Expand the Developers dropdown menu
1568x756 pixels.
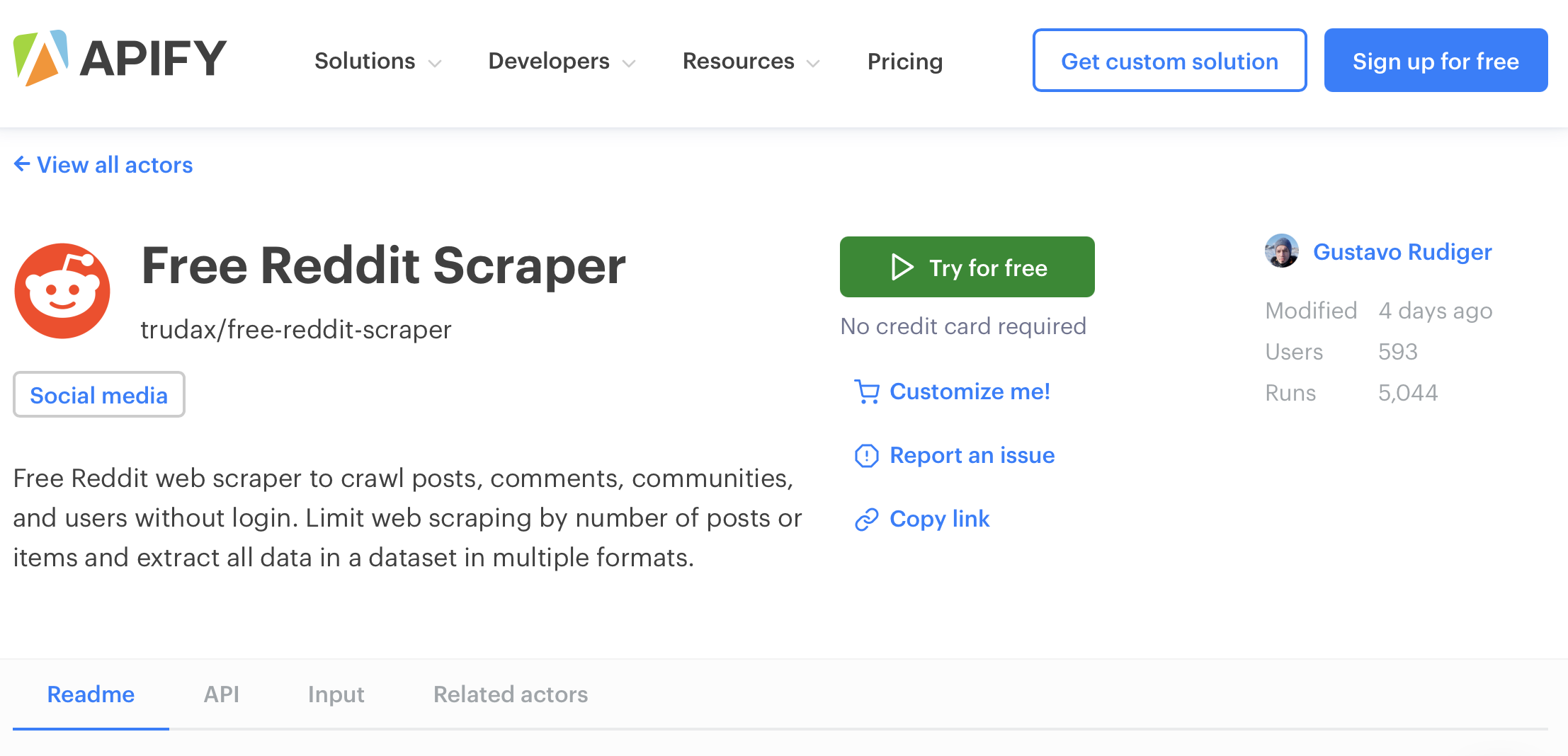[x=562, y=62]
